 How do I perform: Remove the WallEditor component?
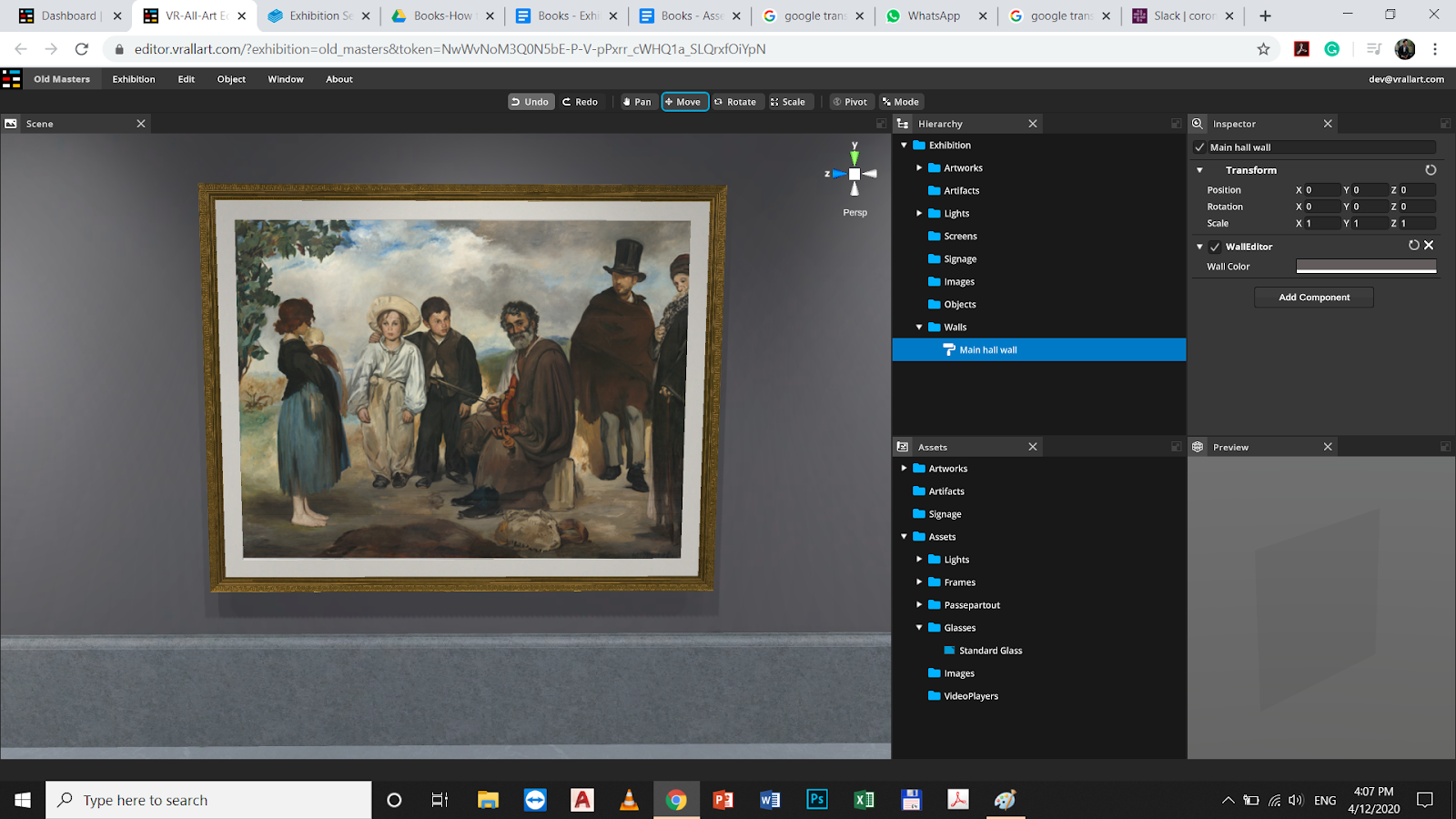(1429, 246)
